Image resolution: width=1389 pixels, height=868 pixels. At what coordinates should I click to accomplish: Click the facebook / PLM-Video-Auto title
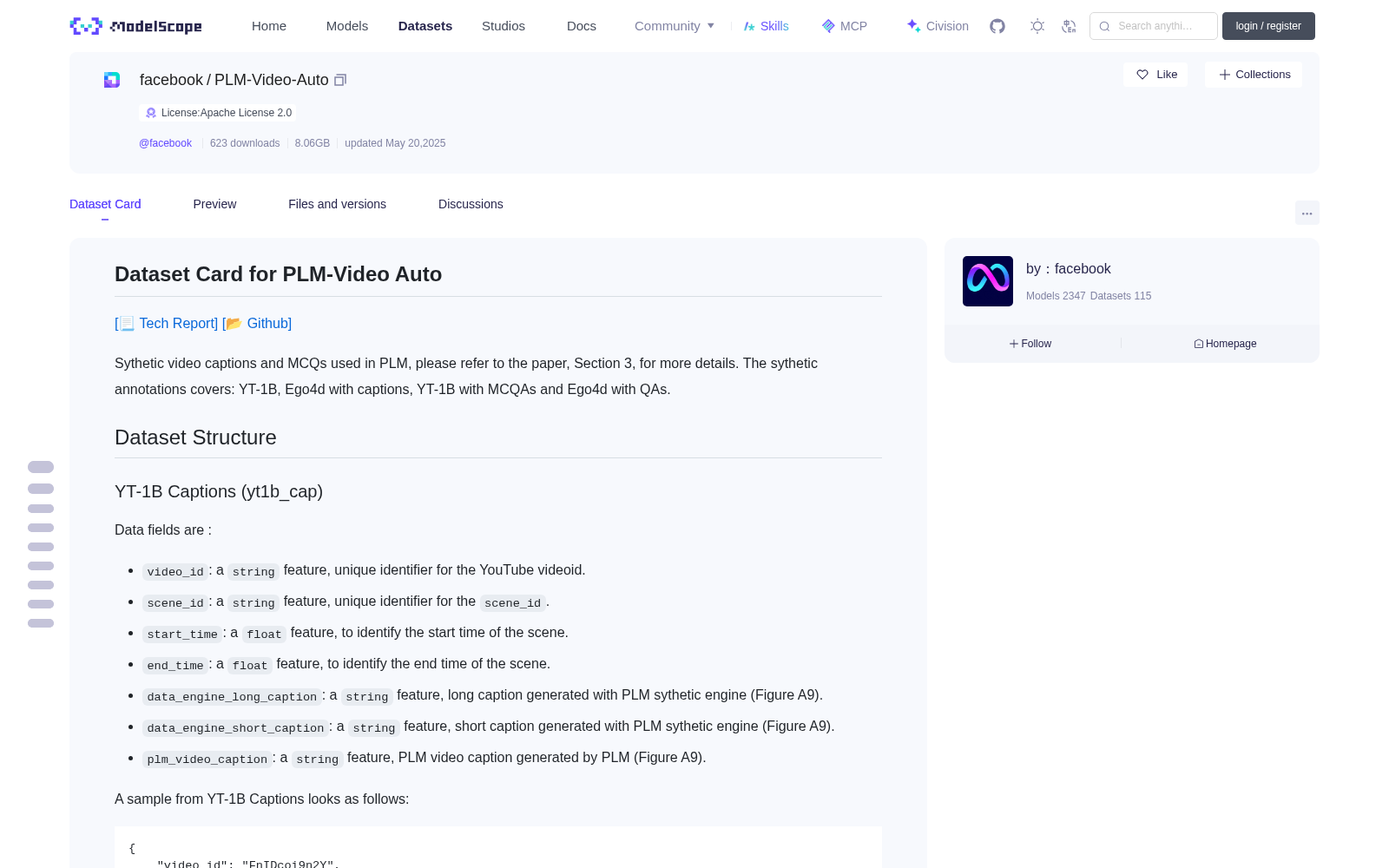click(234, 80)
